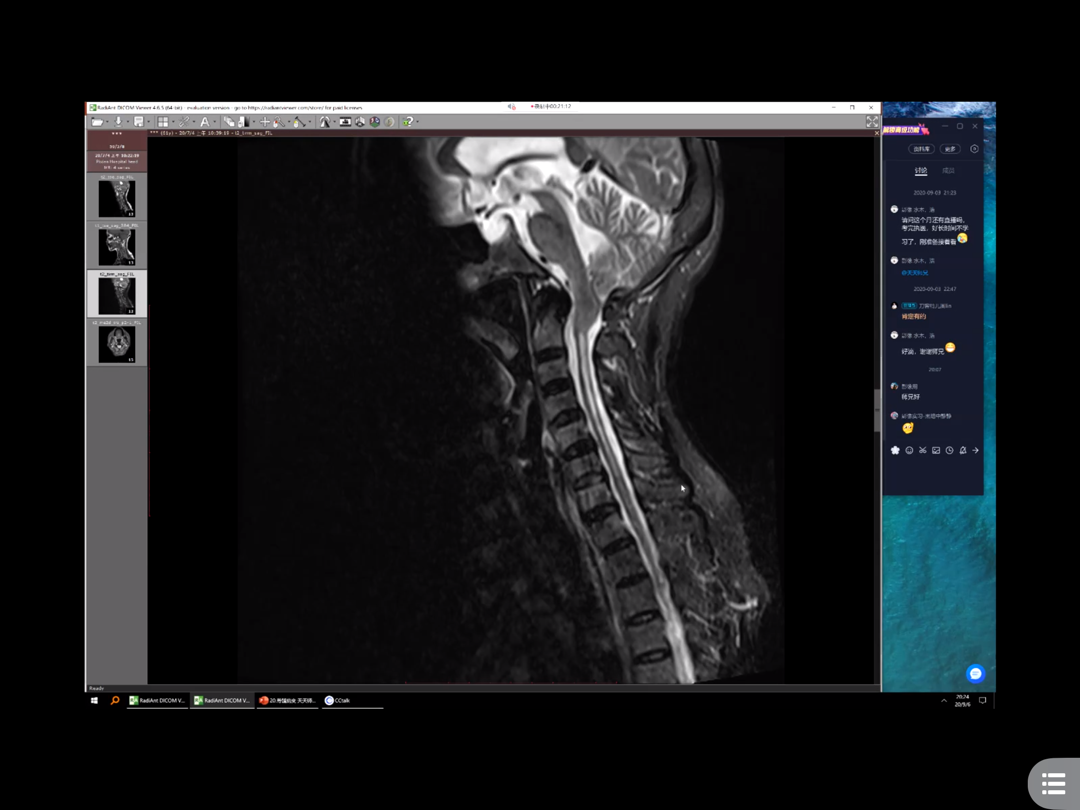This screenshot has width=1080, height=810.
Task: Expand the dropdown arrow beside Open folder
Action: 107,122
